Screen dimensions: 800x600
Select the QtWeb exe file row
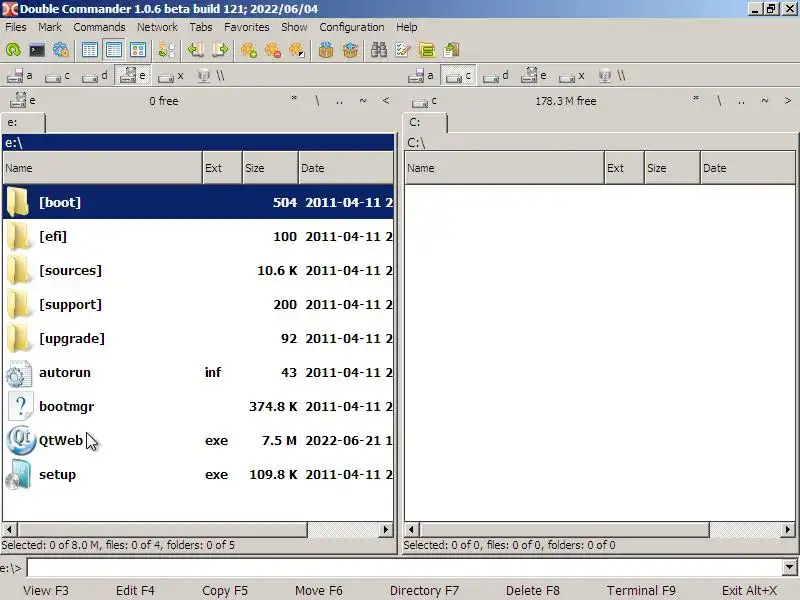[198, 440]
